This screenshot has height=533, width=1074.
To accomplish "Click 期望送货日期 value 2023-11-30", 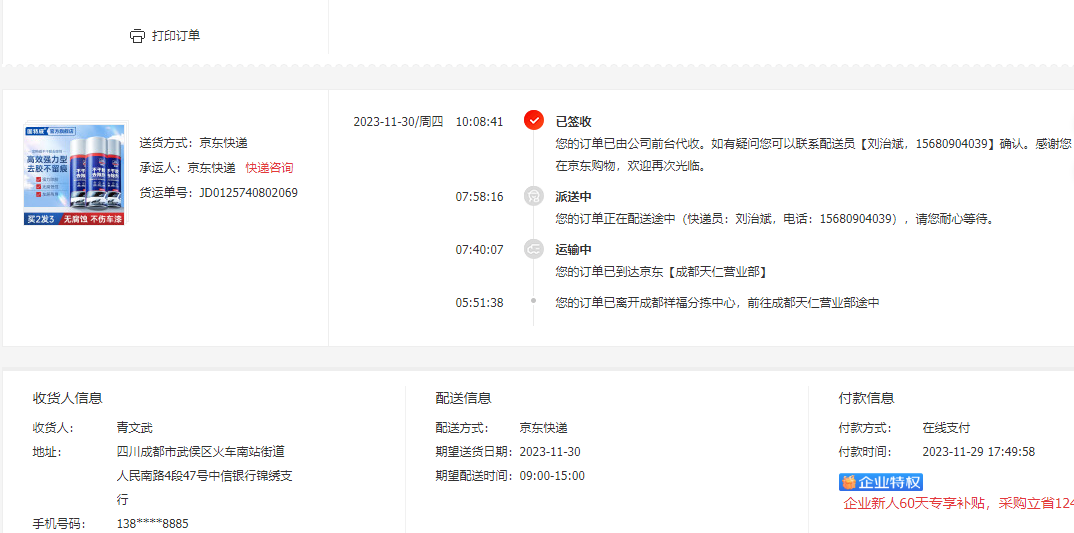I will 550,452.
